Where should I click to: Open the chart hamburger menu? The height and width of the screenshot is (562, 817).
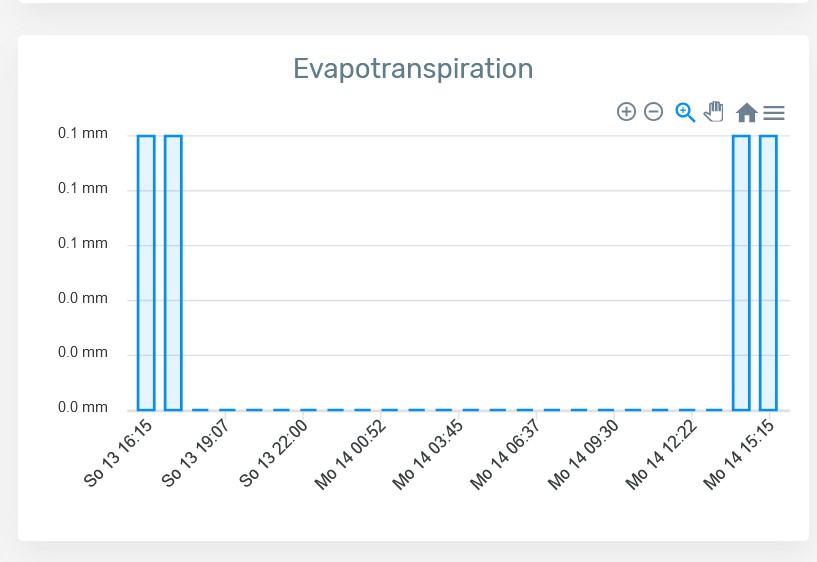click(x=774, y=113)
